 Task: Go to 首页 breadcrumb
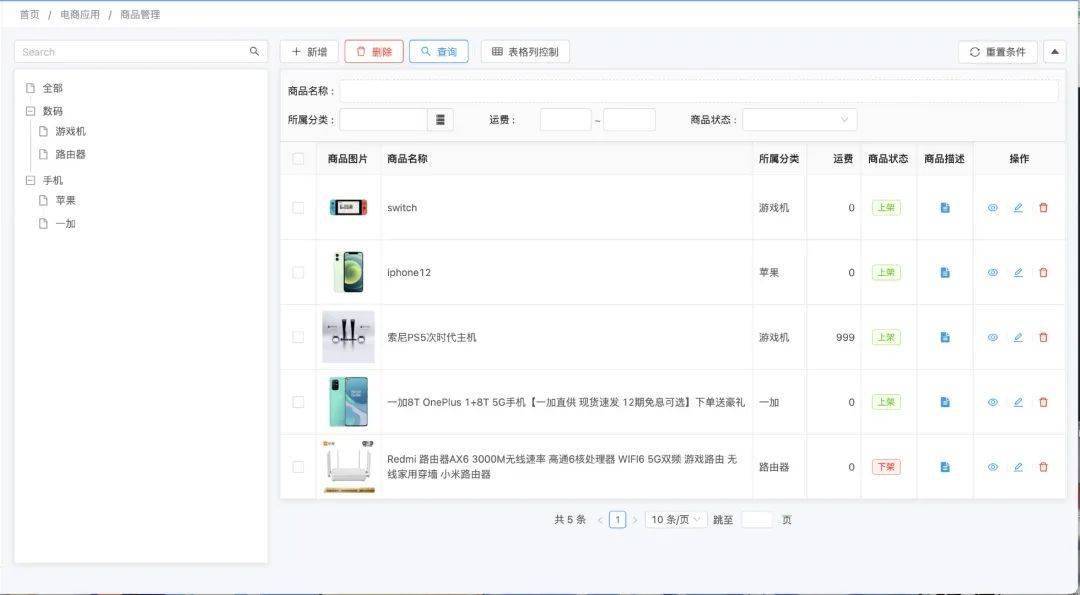pyautogui.click(x=30, y=14)
